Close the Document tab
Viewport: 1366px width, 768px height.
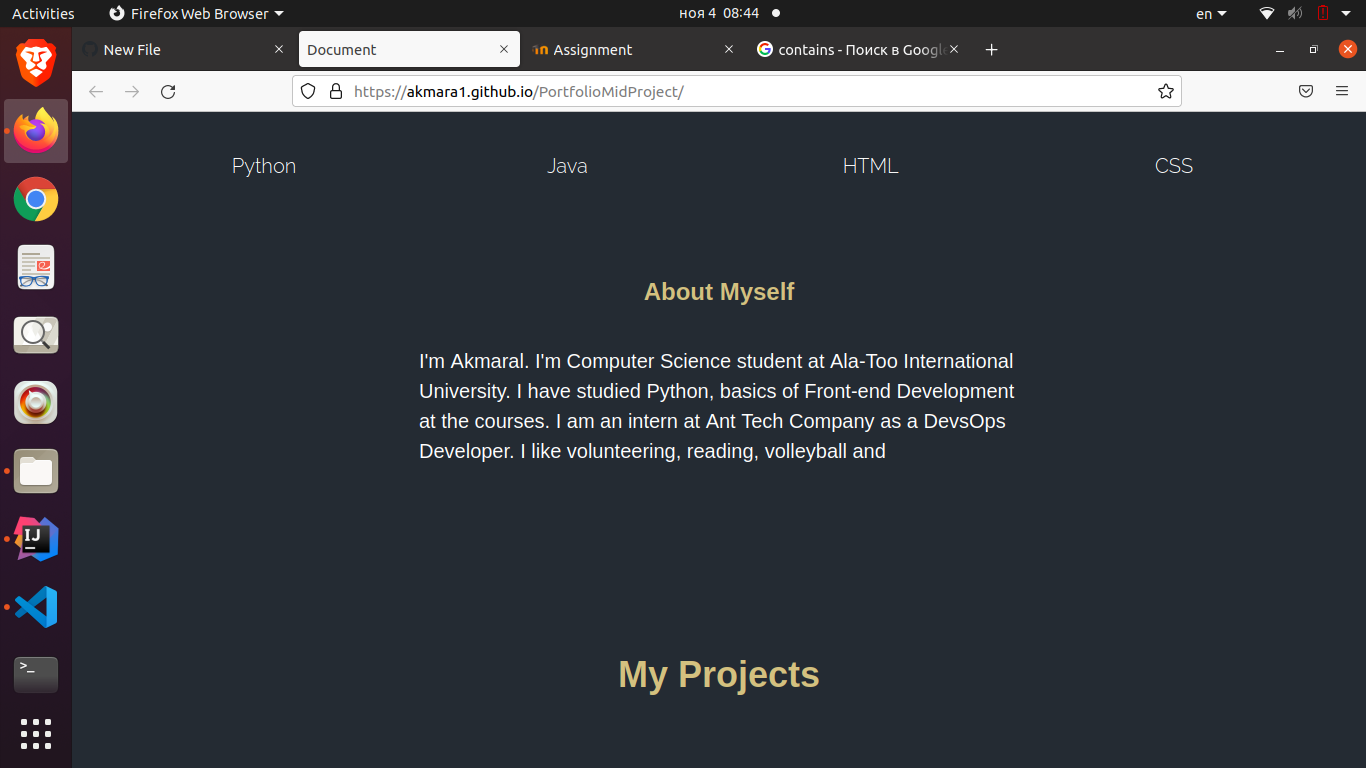coord(504,49)
